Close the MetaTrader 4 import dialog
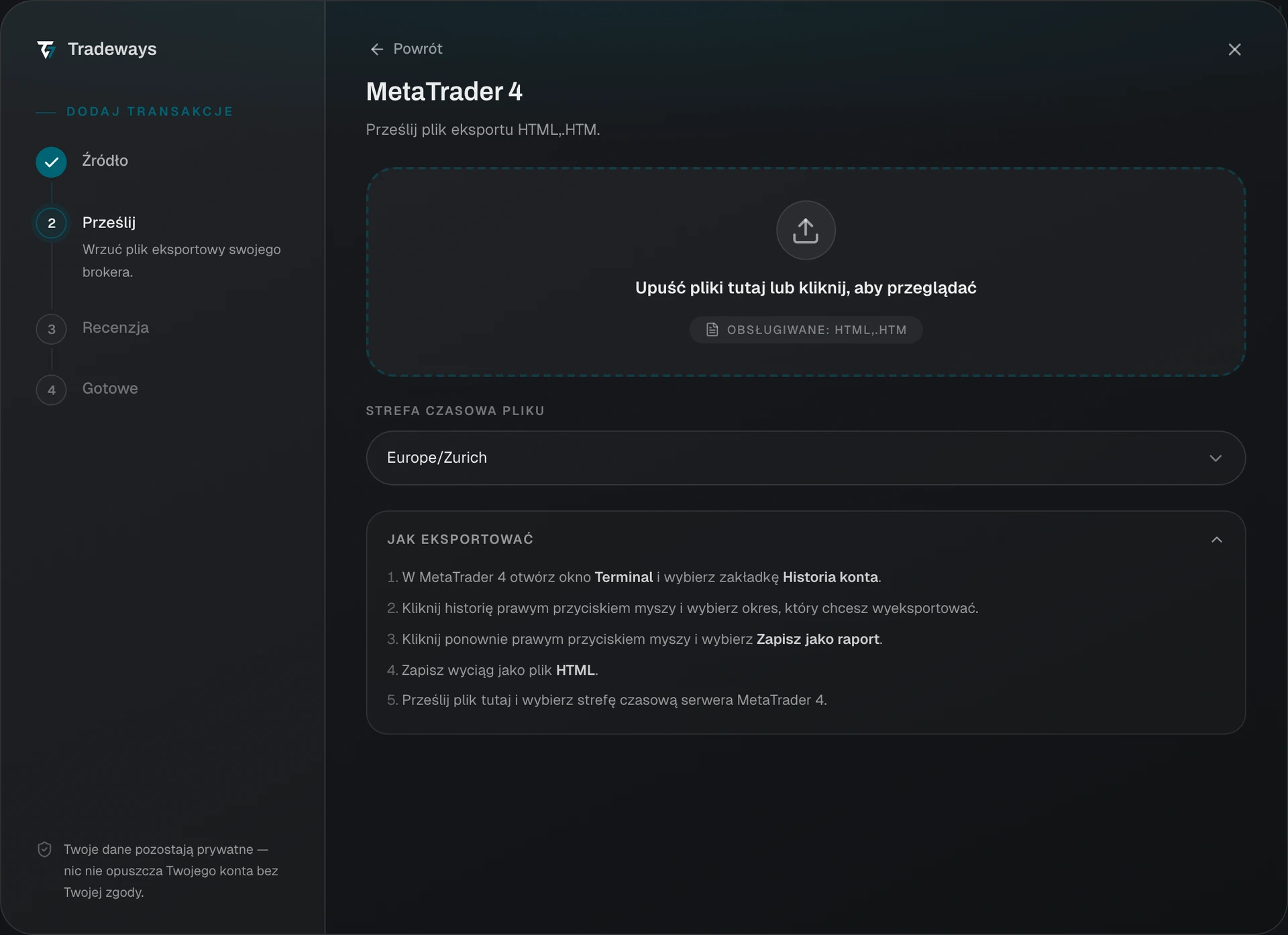This screenshot has height=935, width=1288. [x=1234, y=50]
